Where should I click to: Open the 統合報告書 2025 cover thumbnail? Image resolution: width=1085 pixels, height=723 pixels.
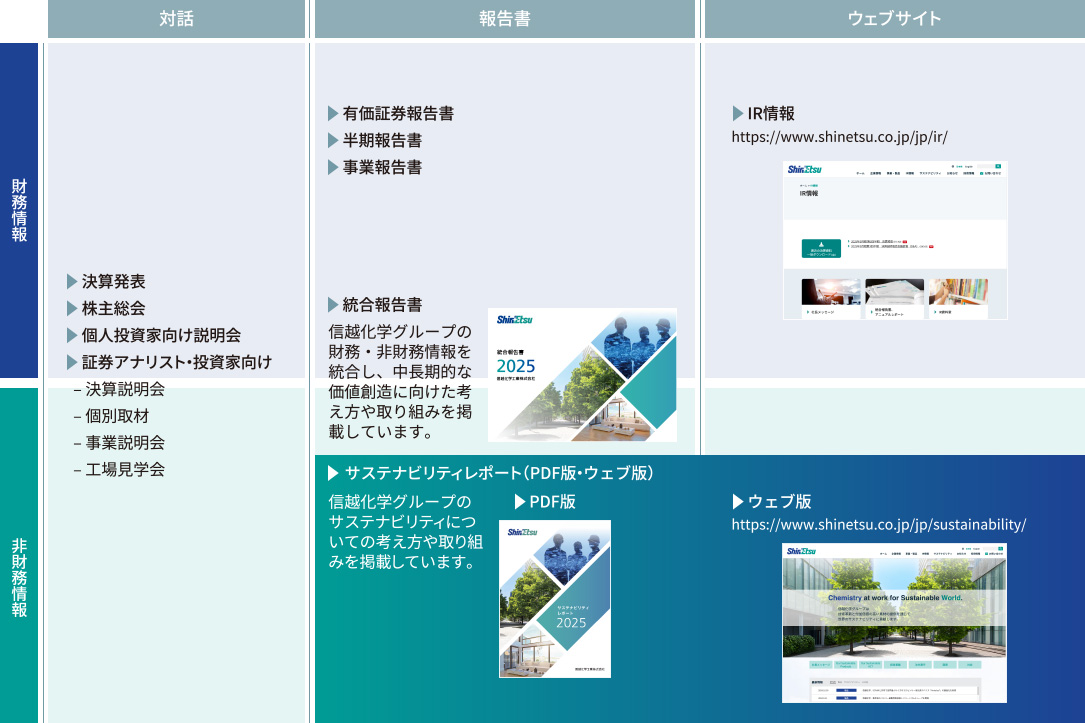583,375
